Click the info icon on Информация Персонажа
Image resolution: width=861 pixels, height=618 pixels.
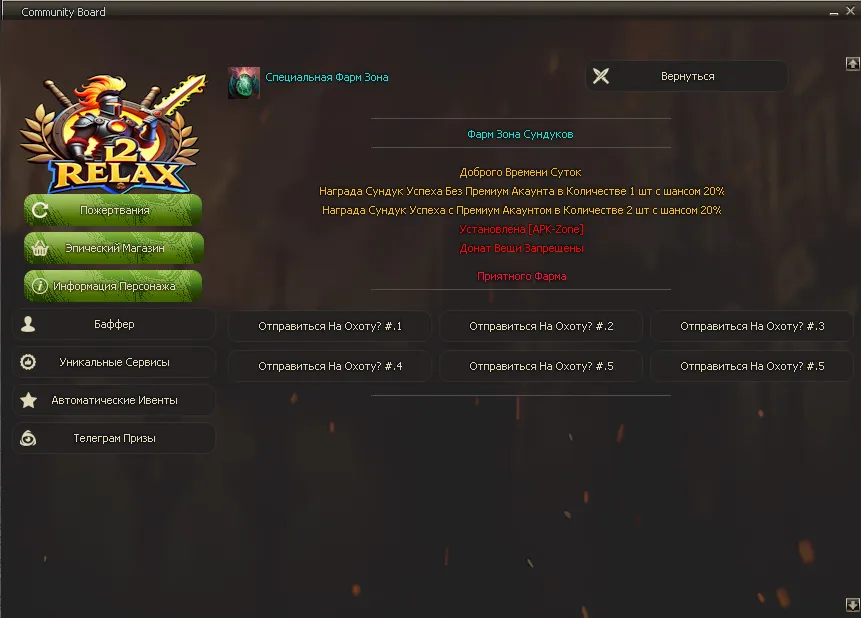click(x=40, y=286)
